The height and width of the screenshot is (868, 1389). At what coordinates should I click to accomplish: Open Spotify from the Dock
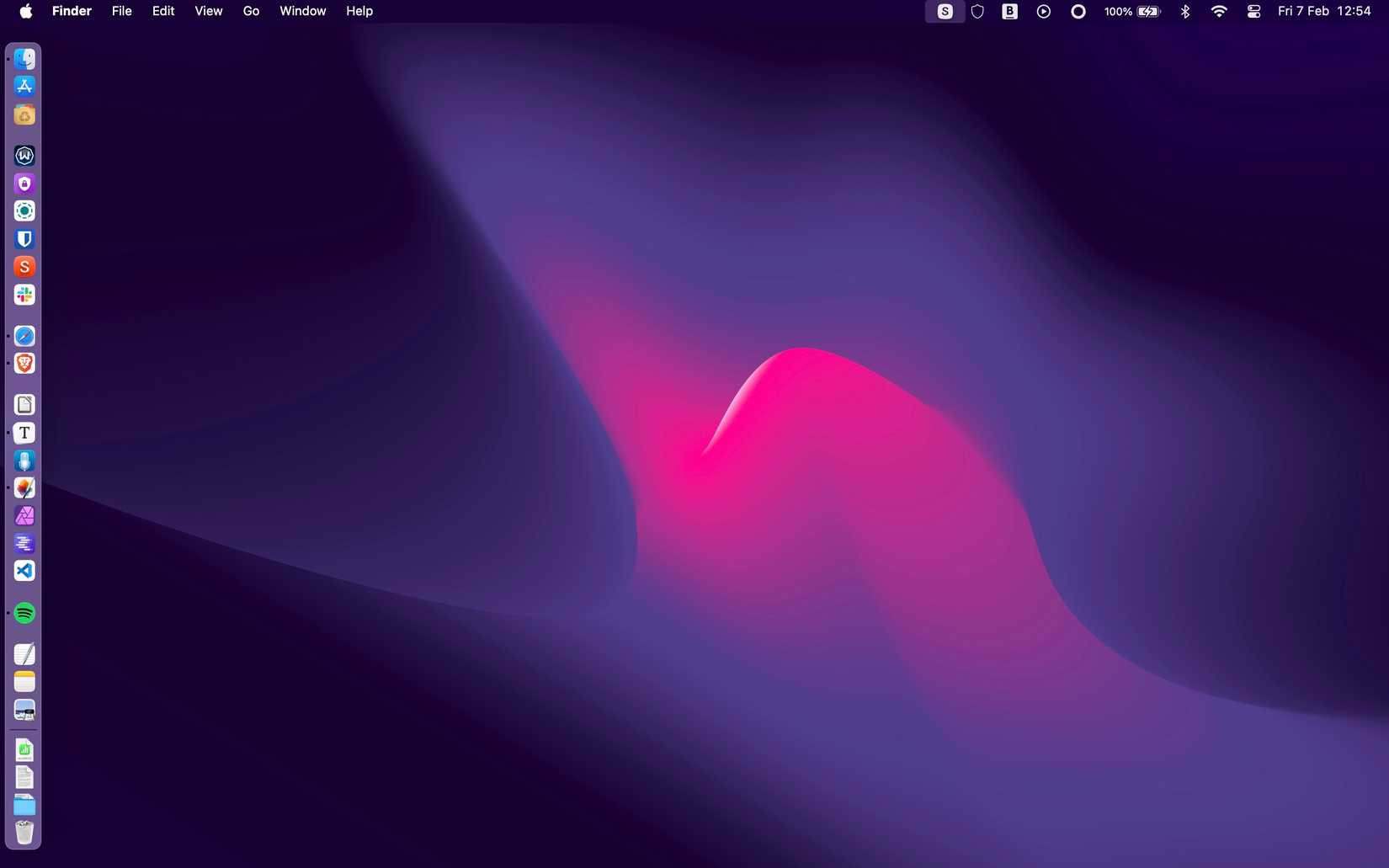tap(24, 613)
